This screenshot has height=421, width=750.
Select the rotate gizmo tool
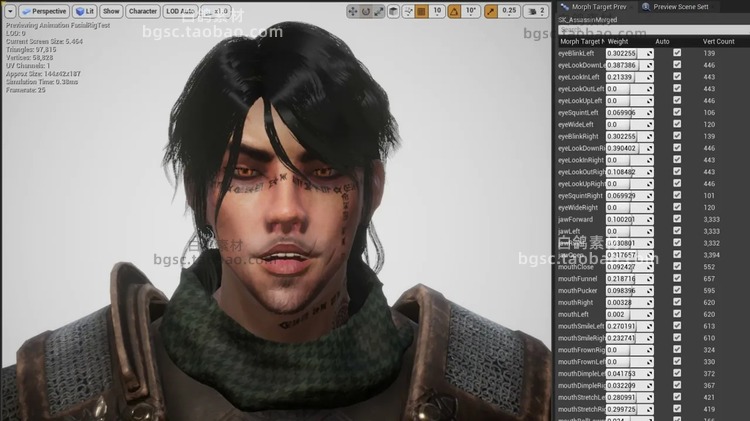(x=365, y=11)
